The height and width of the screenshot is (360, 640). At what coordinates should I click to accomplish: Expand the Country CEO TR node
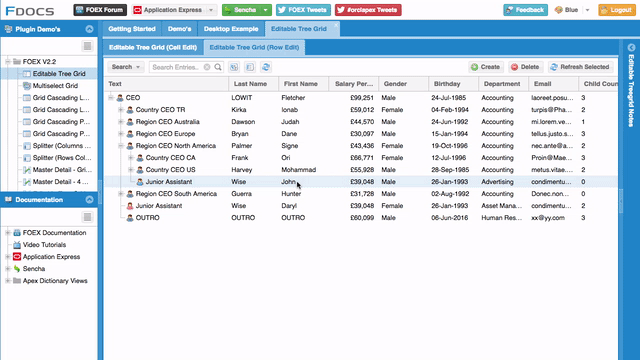pos(121,110)
